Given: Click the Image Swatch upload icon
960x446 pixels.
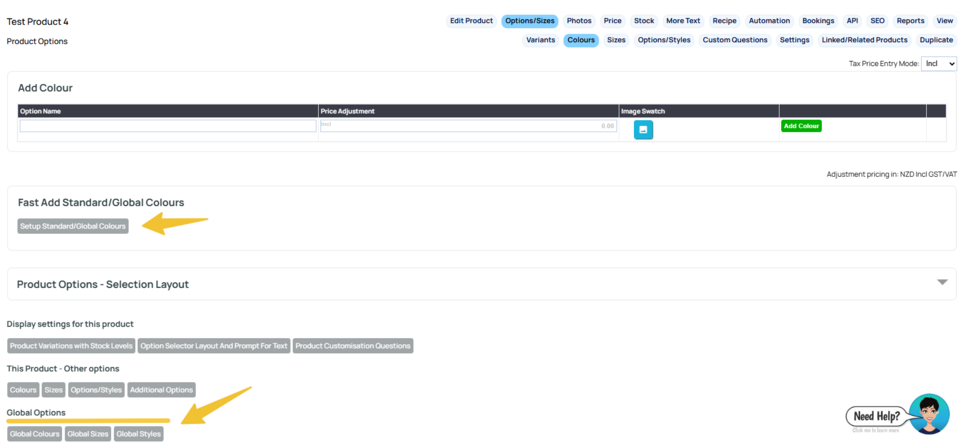Looking at the screenshot, I should [x=643, y=130].
